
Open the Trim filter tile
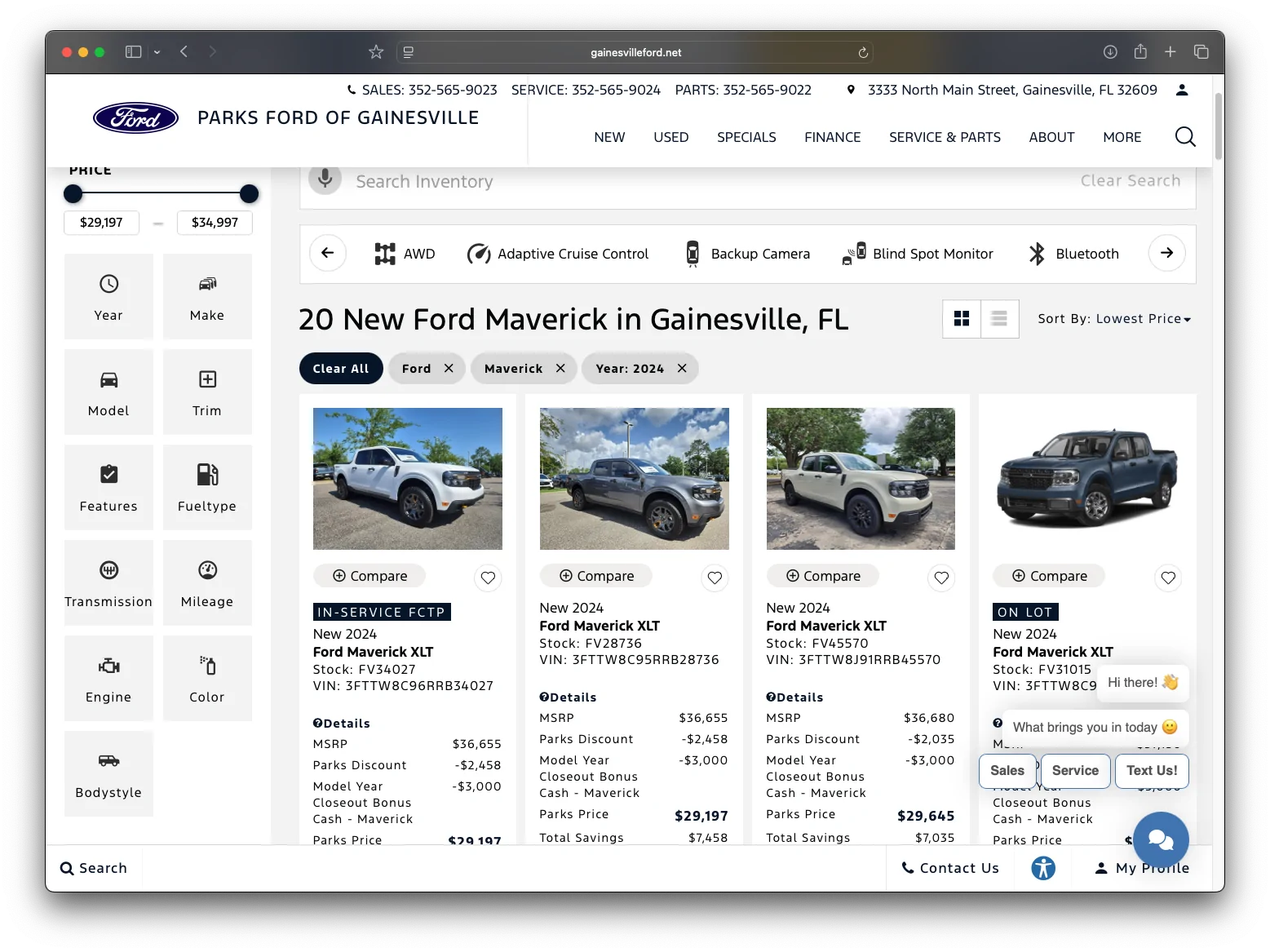207,392
